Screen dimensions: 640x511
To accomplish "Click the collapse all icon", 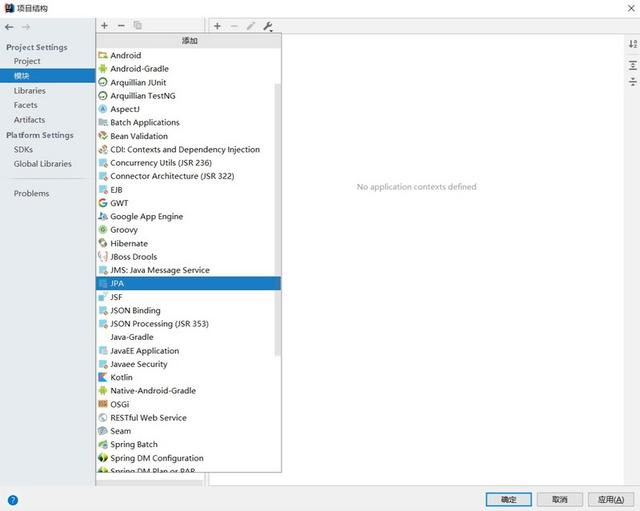I will click(632, 81).
